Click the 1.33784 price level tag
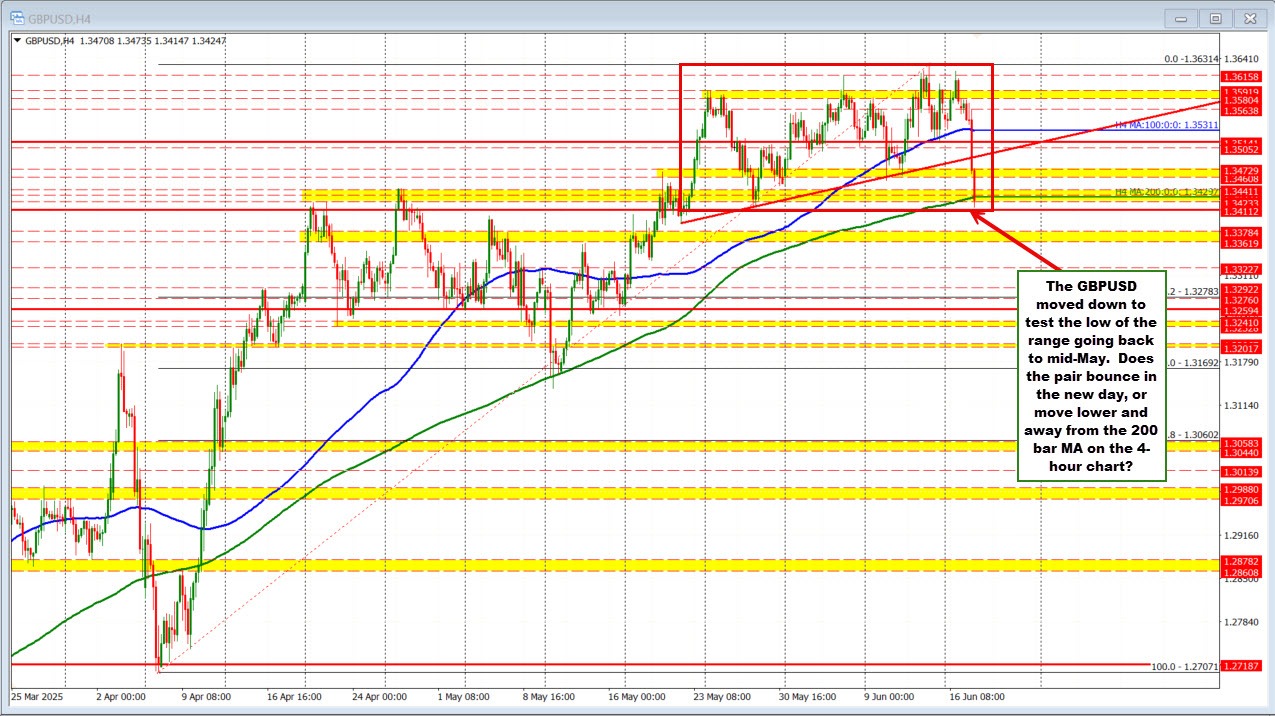This screenshot has width=1275, height=716. click(1240, 232)
